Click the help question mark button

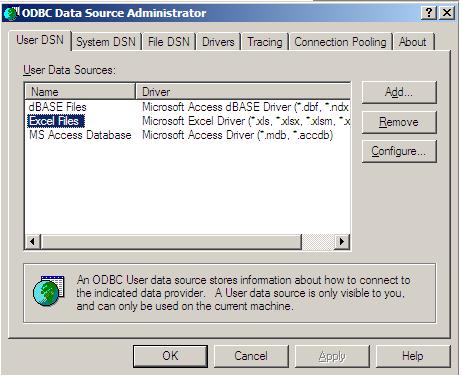(x=429, y=13)
